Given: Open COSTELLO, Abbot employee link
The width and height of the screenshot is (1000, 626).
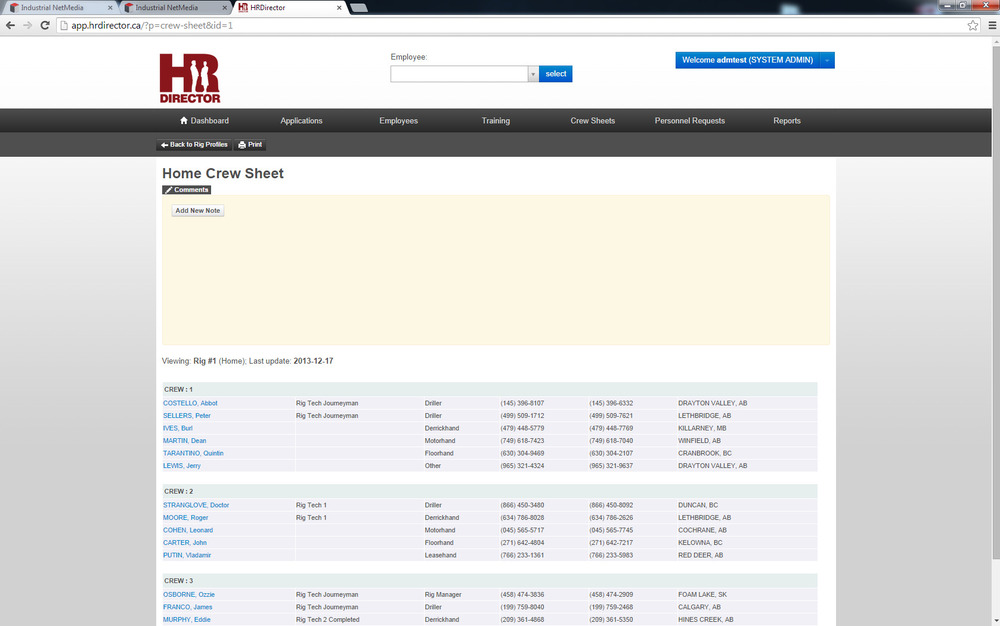Looking at the screenshot, I should click(x=190, y=403).
